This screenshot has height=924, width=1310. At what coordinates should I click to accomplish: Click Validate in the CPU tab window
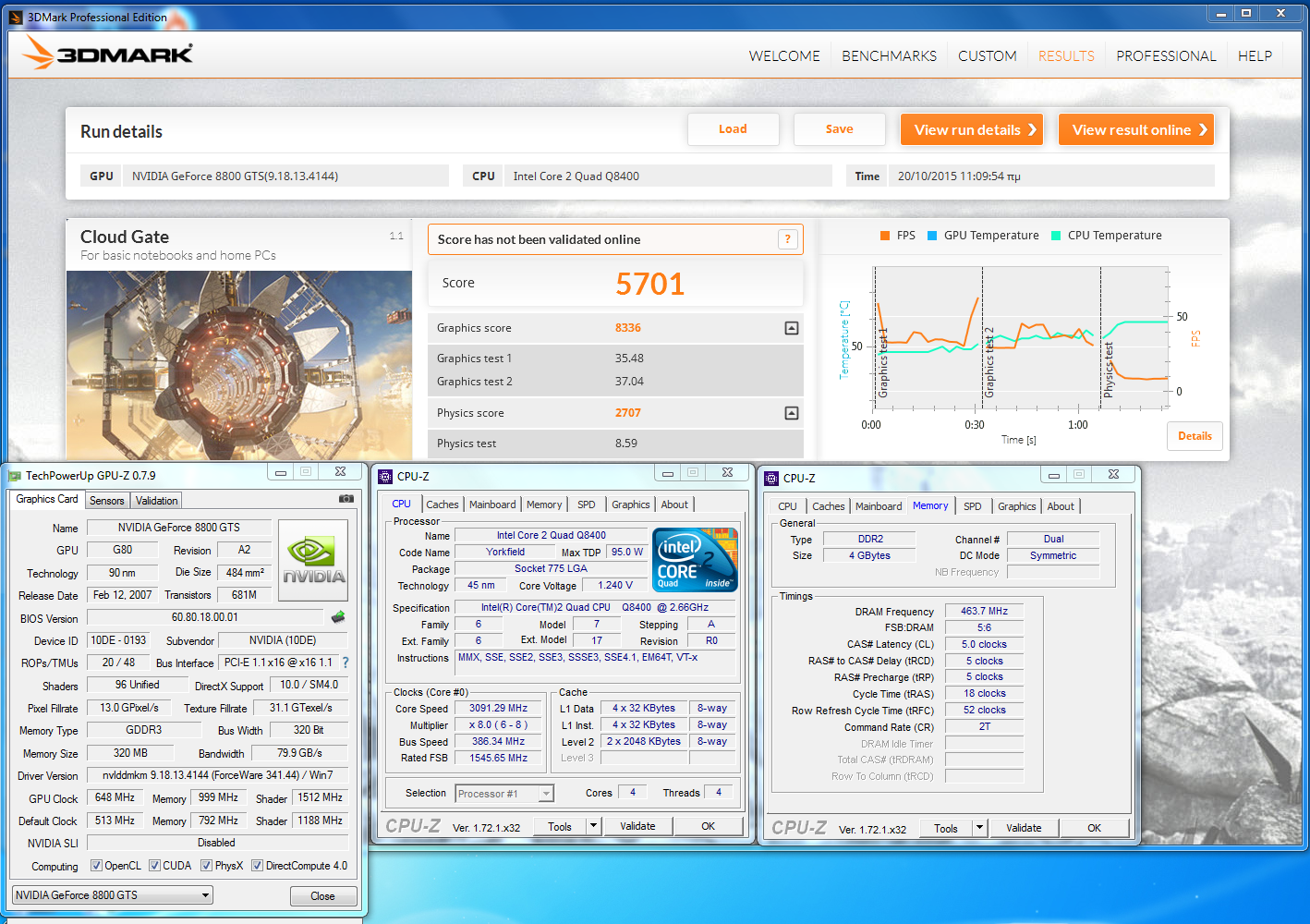(x=637, y=826)
